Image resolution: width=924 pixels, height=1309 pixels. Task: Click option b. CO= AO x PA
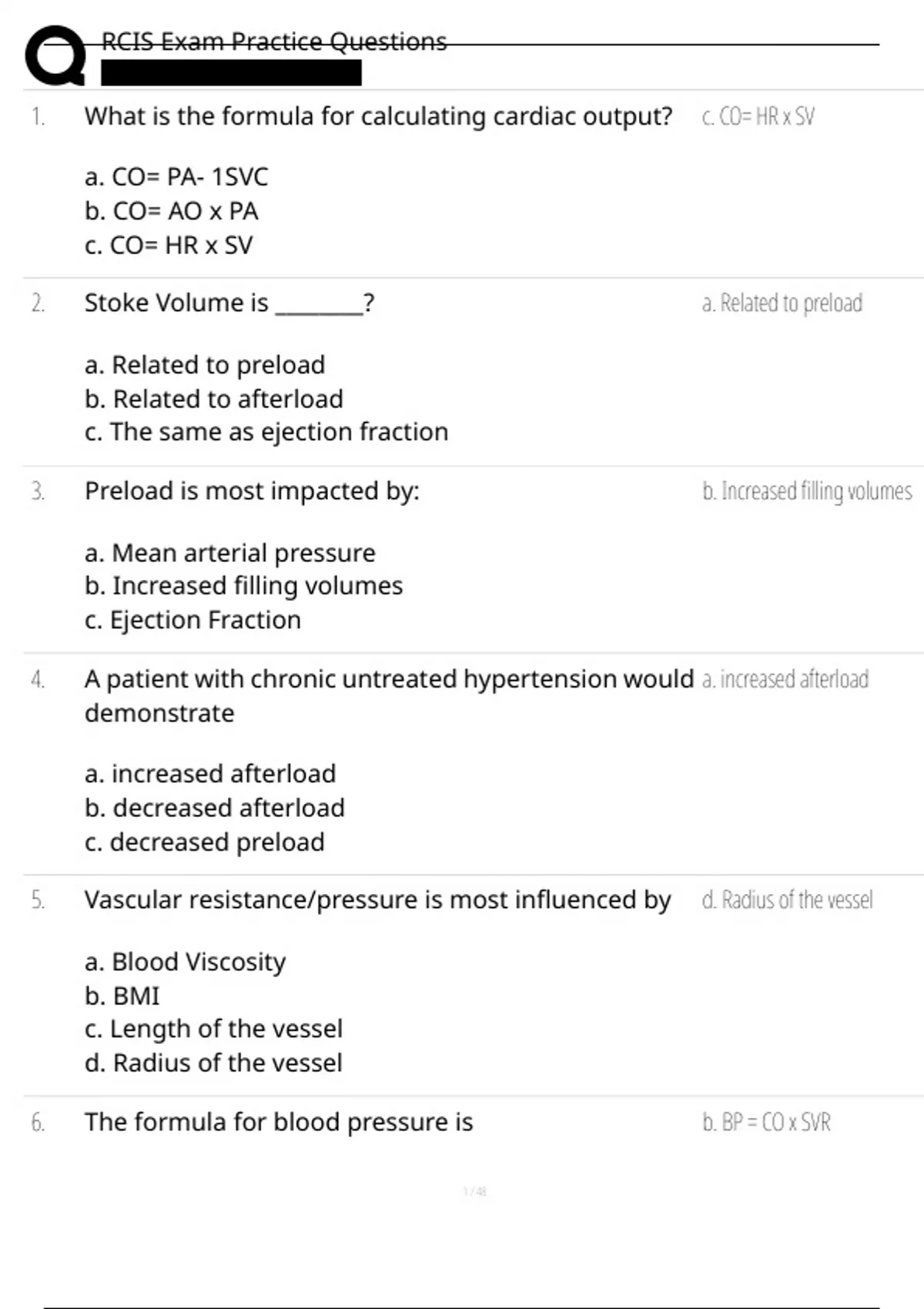[172, 211]
